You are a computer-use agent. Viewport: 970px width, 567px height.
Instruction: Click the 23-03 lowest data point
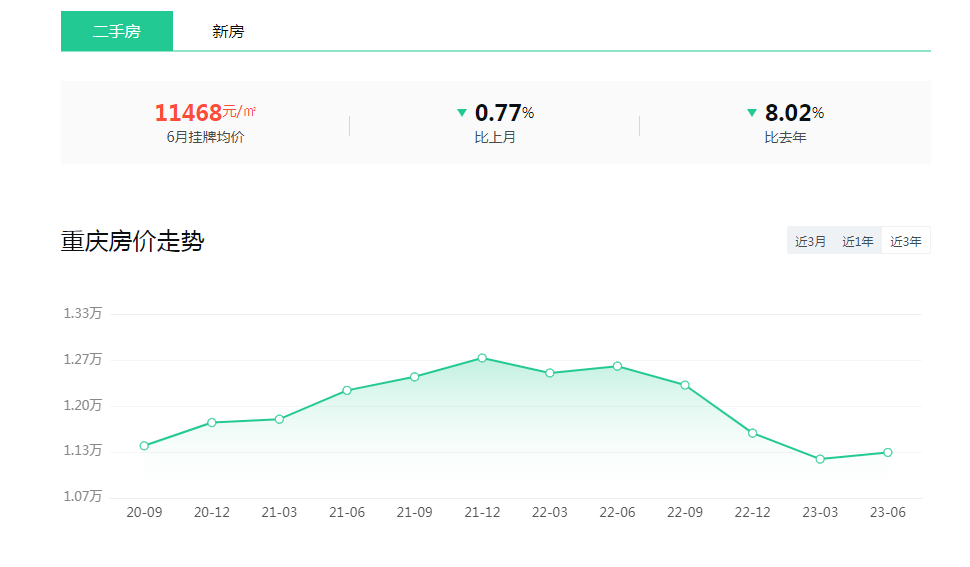click(820, 459)
